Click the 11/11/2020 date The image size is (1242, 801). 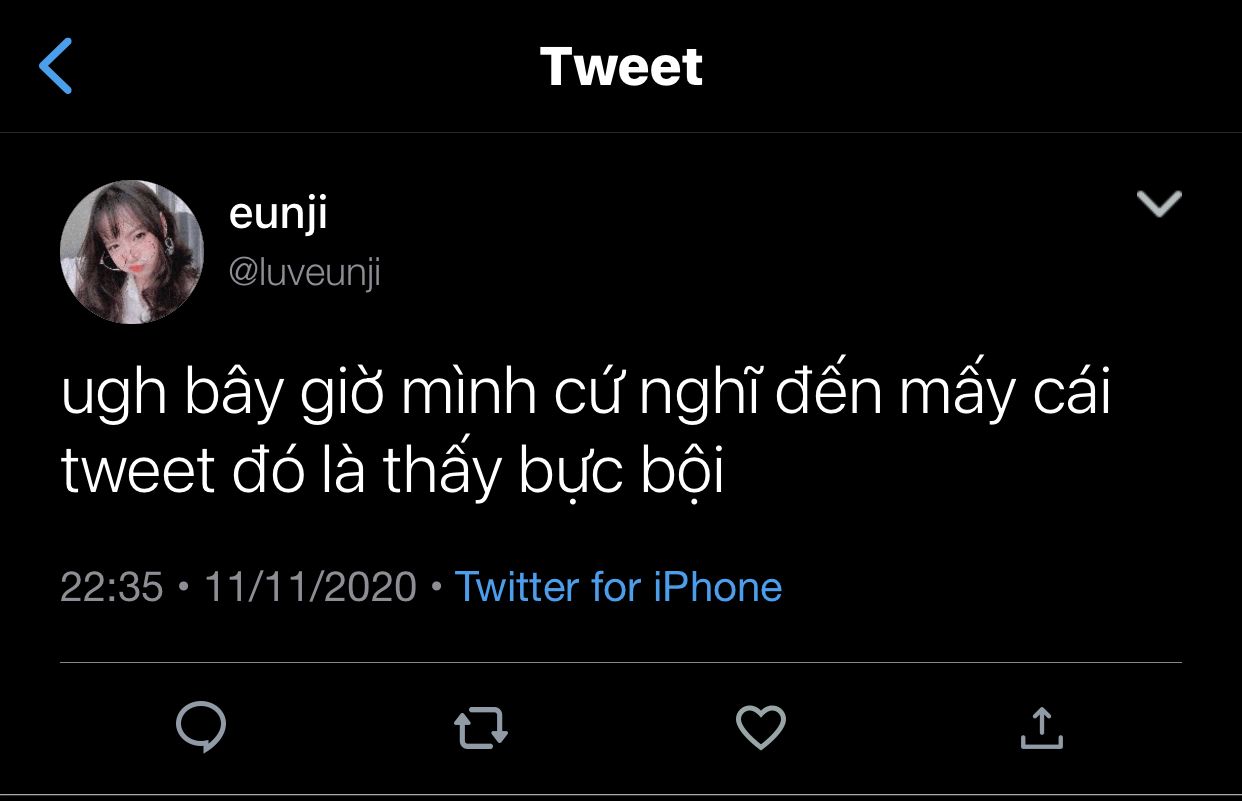pyautogui.click(x=310, y=586)
